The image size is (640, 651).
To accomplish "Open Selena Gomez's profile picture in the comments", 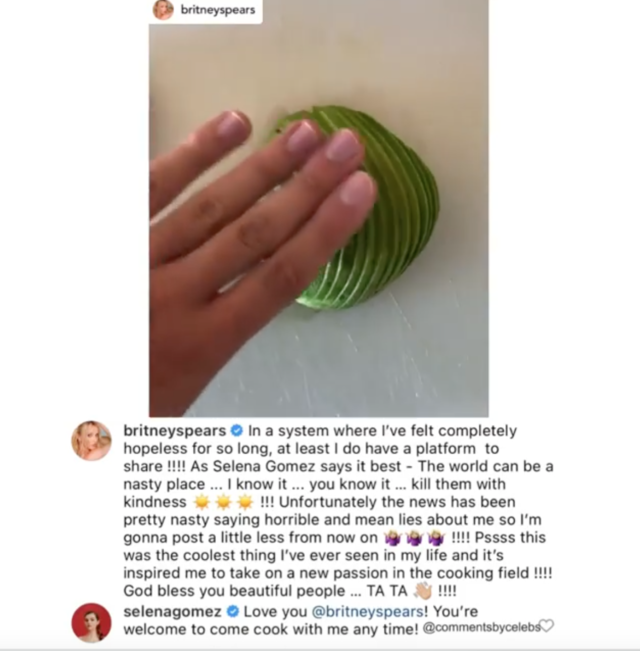I will click(91, 623).
